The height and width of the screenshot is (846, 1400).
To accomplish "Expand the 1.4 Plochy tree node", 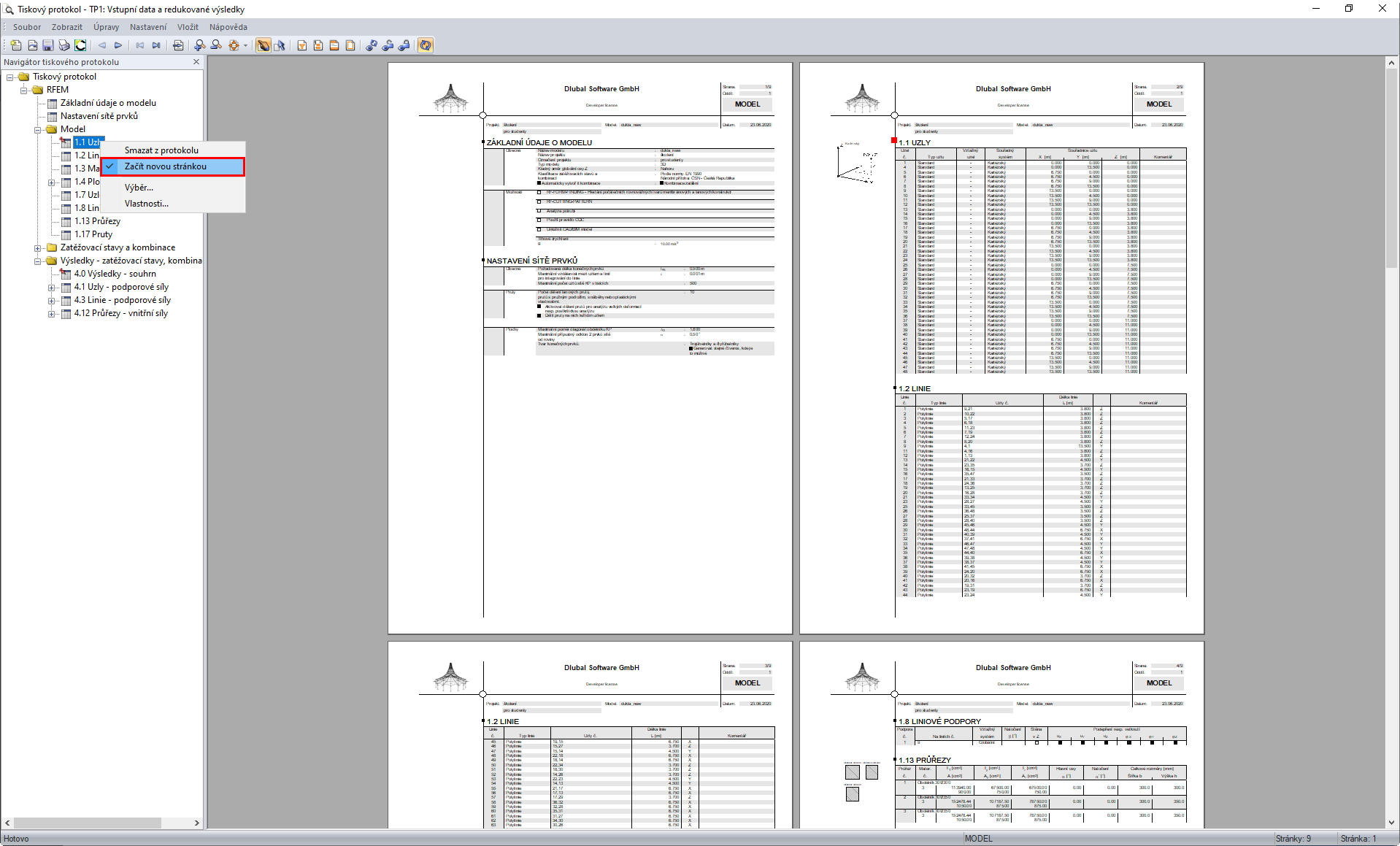I will tap(51, 182).
